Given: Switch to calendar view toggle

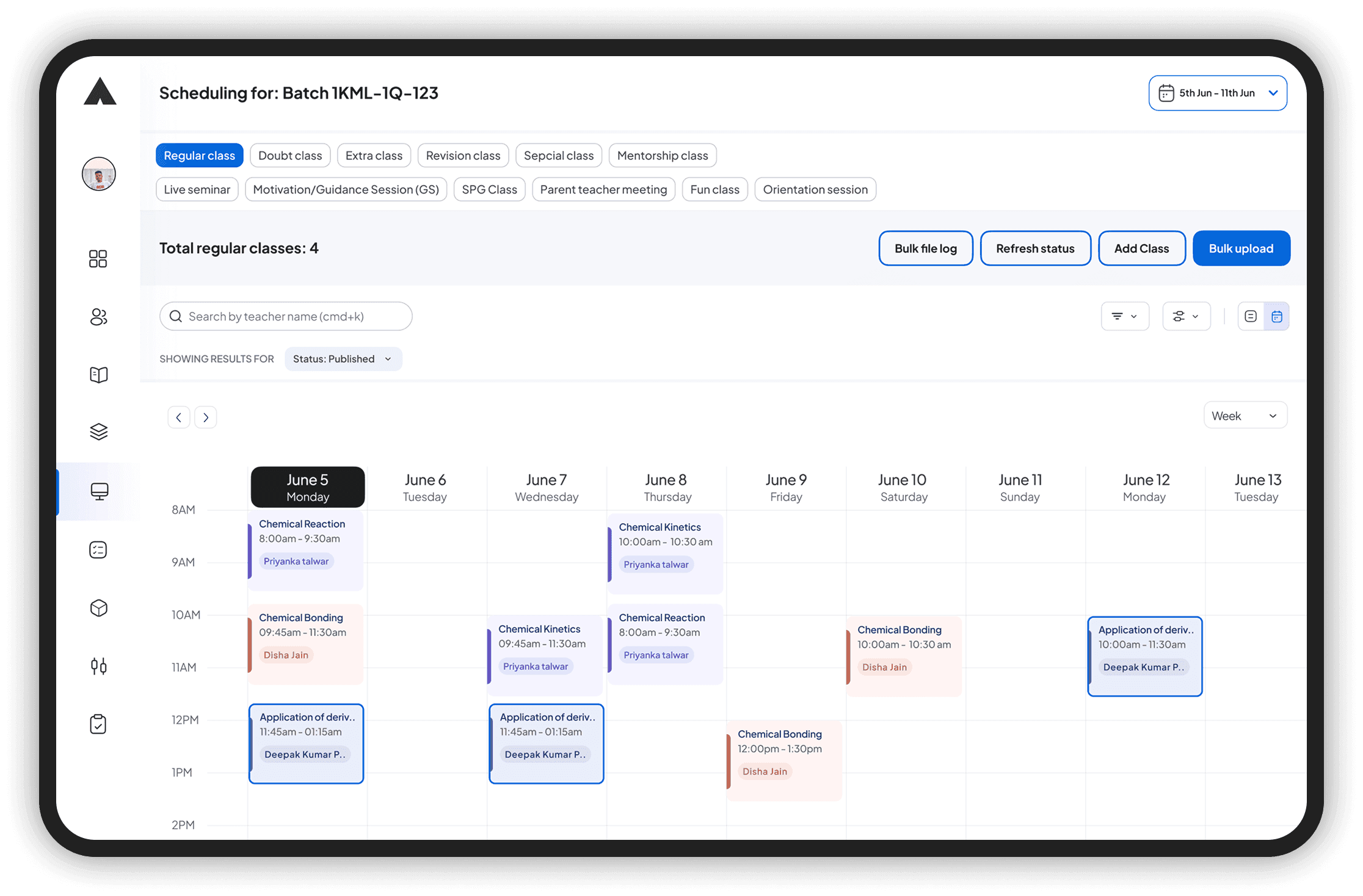Looking at the screenshot, I should [x=1276, y=316].
